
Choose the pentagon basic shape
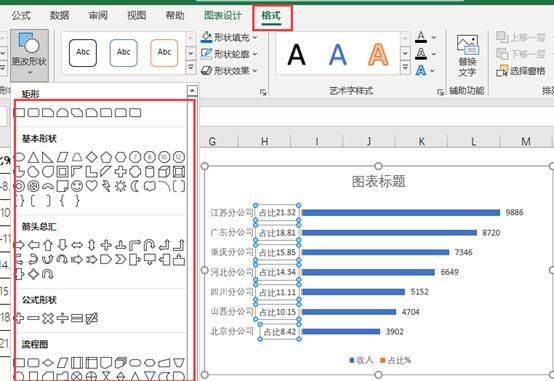(x=106, y=157)
